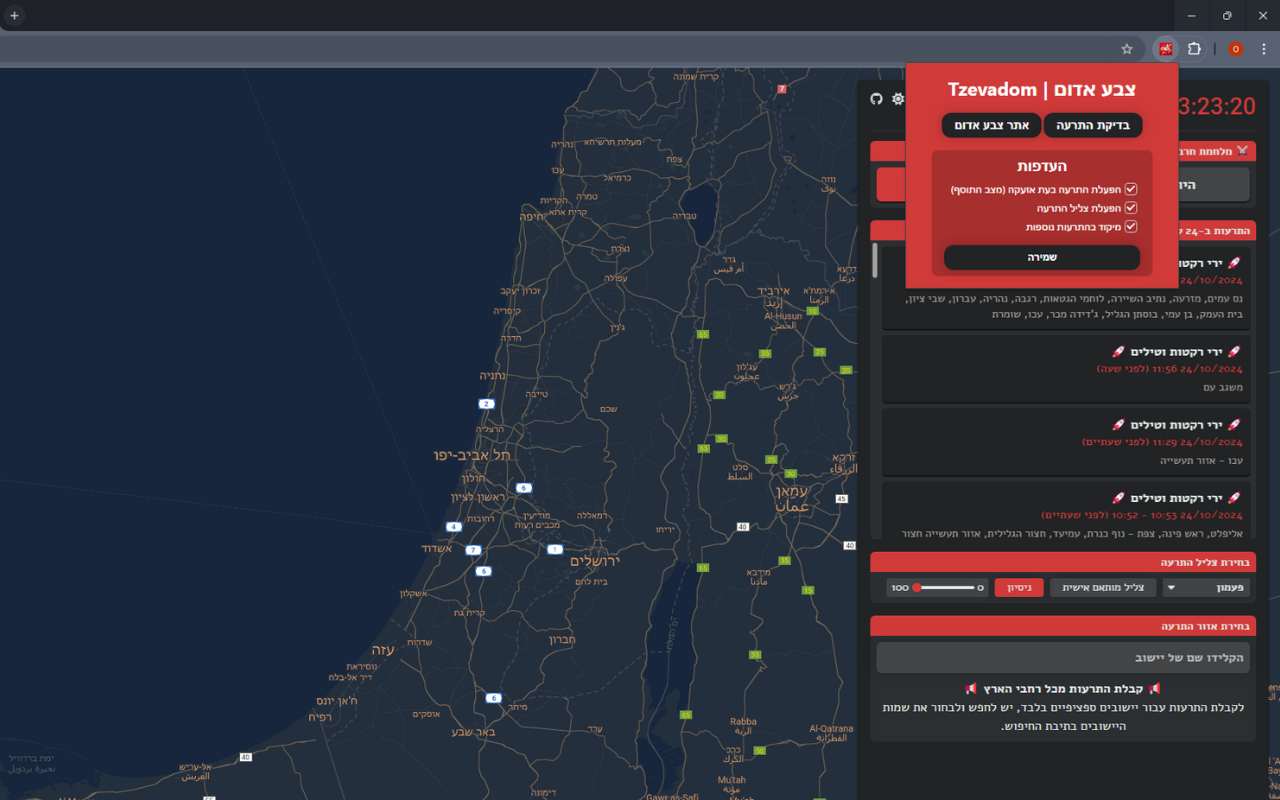Click the Tzevadom extension icon in the toolbar
Image resolution: width=1280 pixels, height=800 pixels.
point(1166,49)
